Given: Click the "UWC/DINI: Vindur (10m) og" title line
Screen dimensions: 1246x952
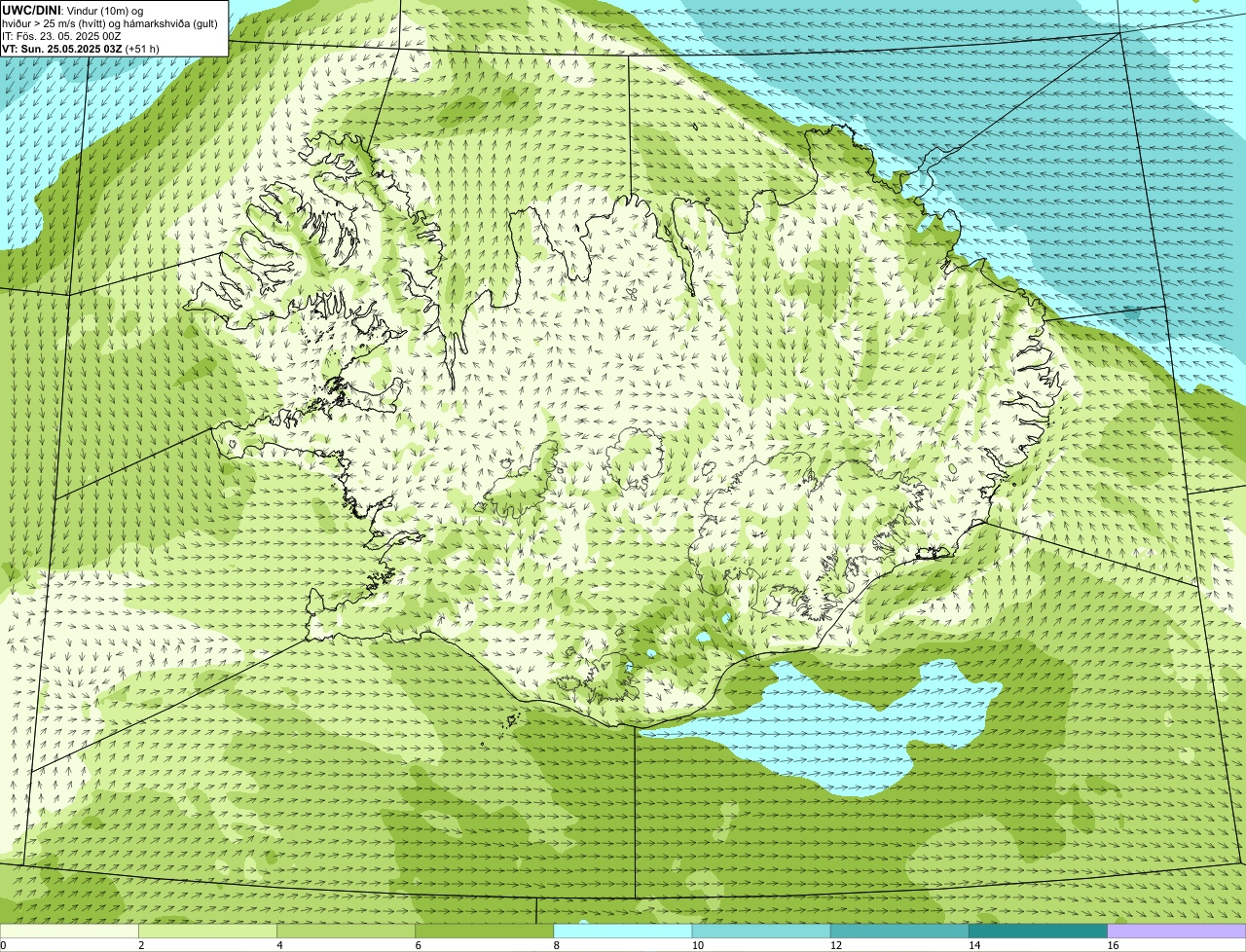Looking at the screenshot, I should [73, 10].
